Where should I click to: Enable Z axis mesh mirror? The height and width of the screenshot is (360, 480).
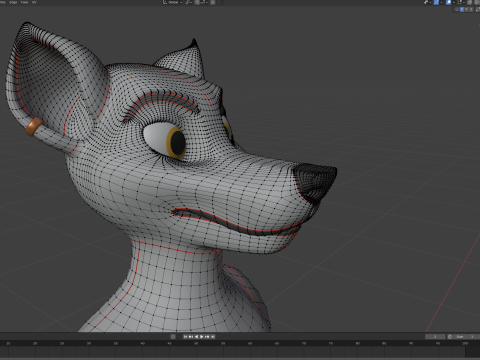[471, 9]
